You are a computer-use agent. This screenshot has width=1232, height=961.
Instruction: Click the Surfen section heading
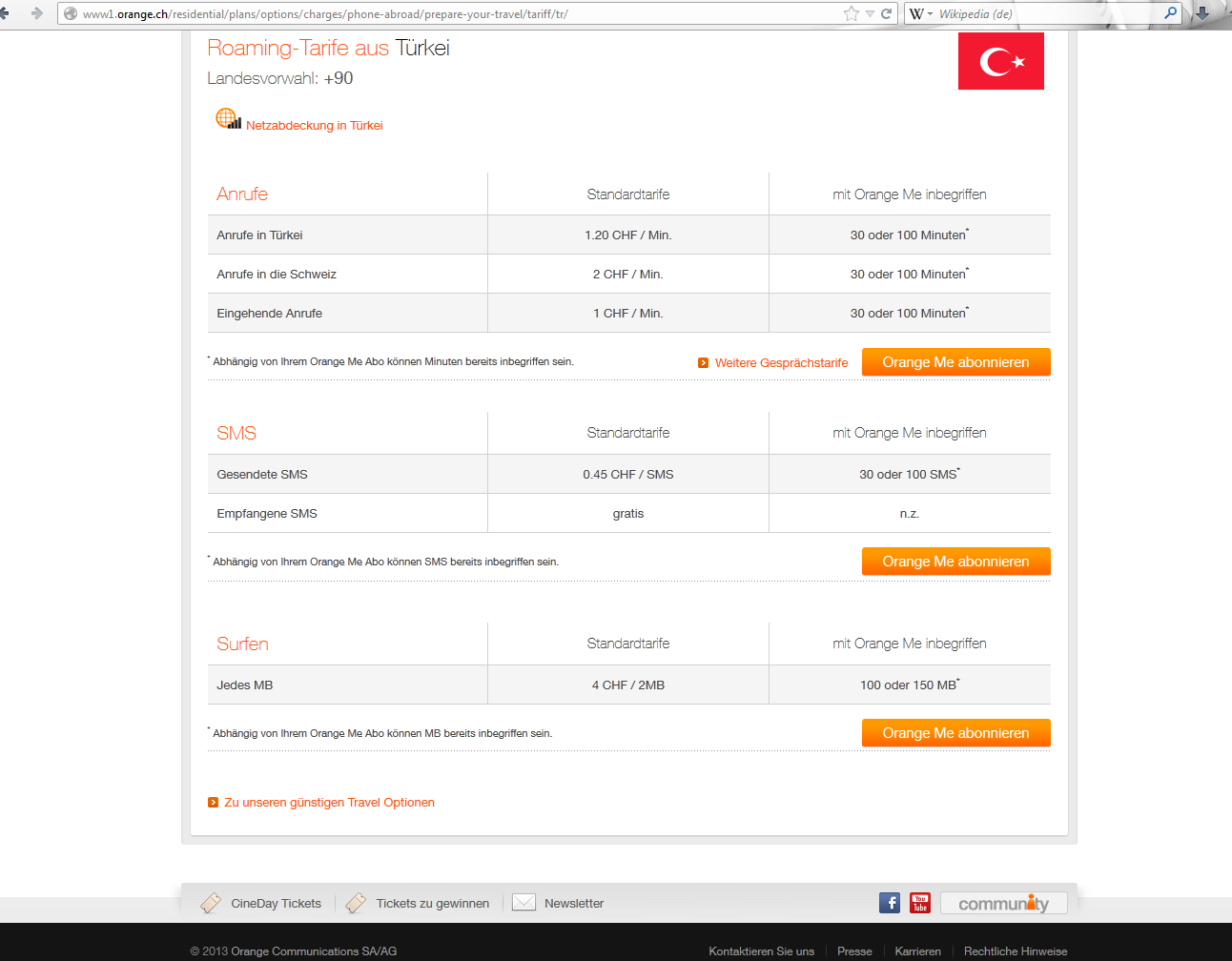242,644
